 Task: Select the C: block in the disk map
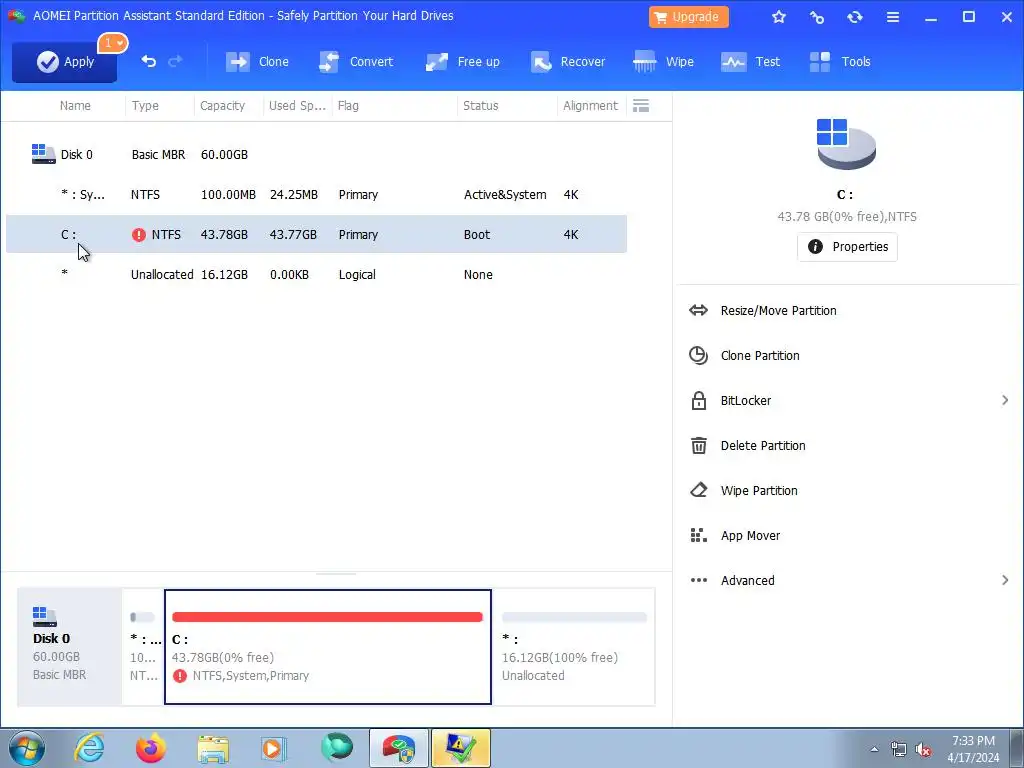328,647
